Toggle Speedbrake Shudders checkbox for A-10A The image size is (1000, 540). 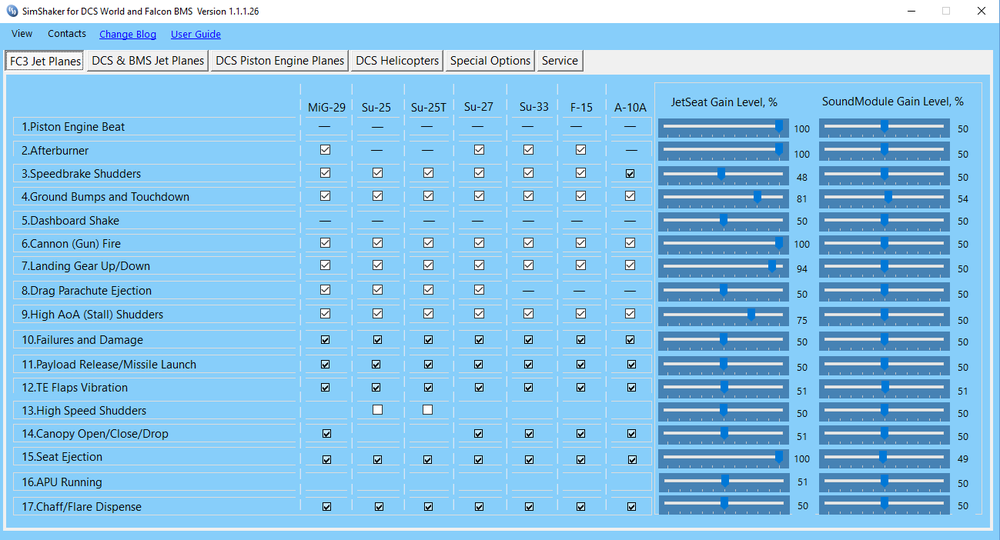click(x=630, y=173)
